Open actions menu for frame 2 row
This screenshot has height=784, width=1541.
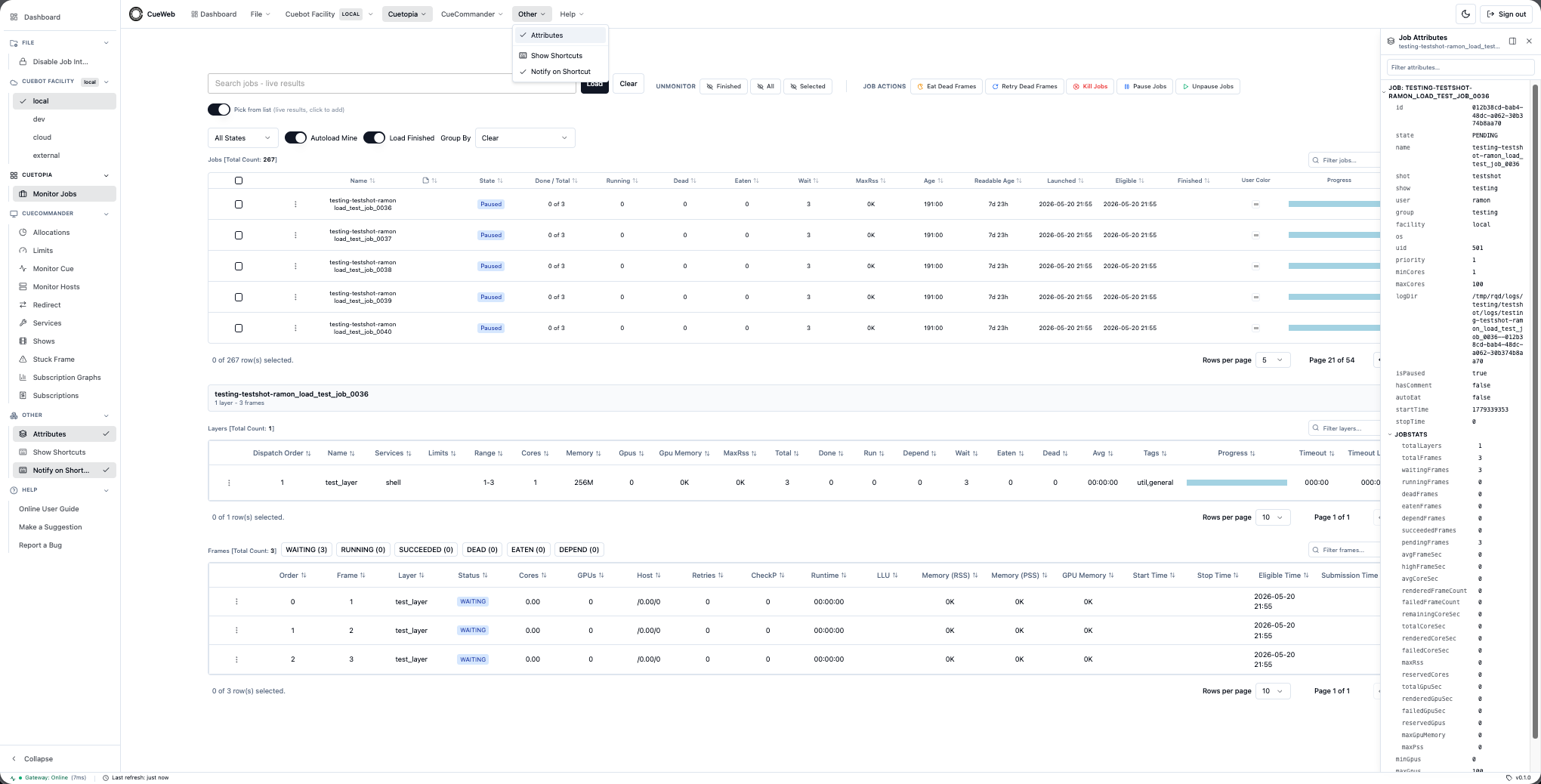(236, 631)
